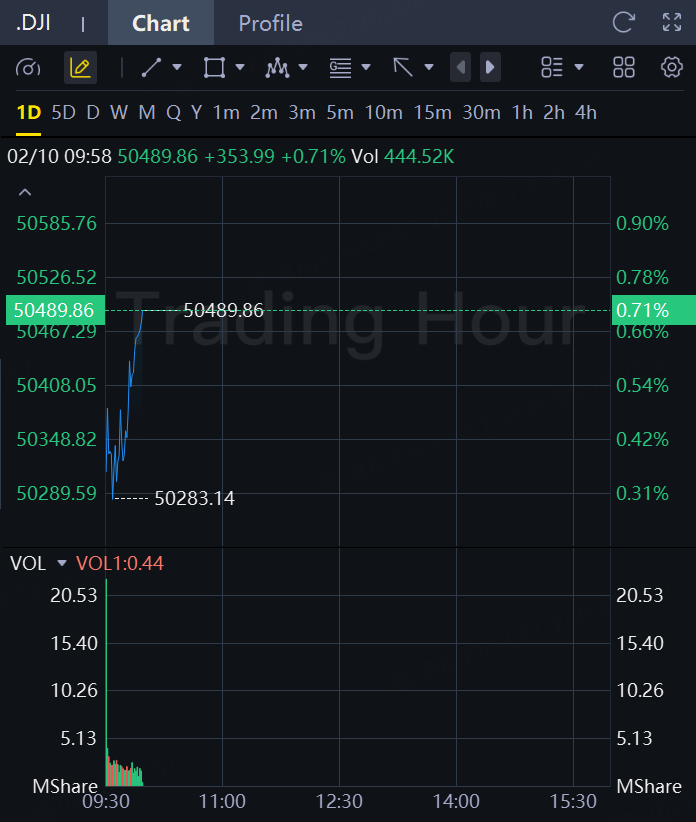Select the 5m interval
This screenshot has width=696, height=822.
[x=340, y=113]
